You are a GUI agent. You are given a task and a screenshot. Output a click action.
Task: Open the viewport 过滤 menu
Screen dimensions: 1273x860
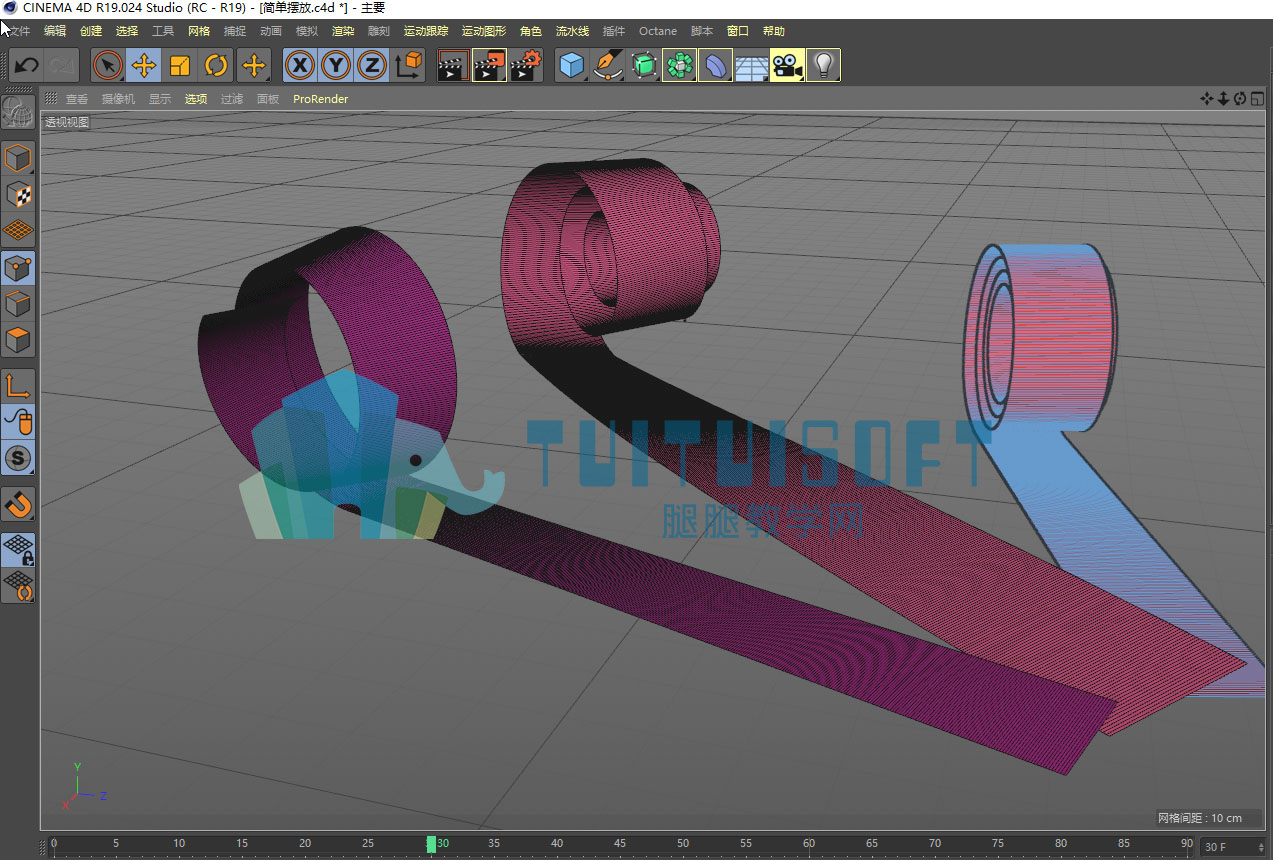pos(232,99)
